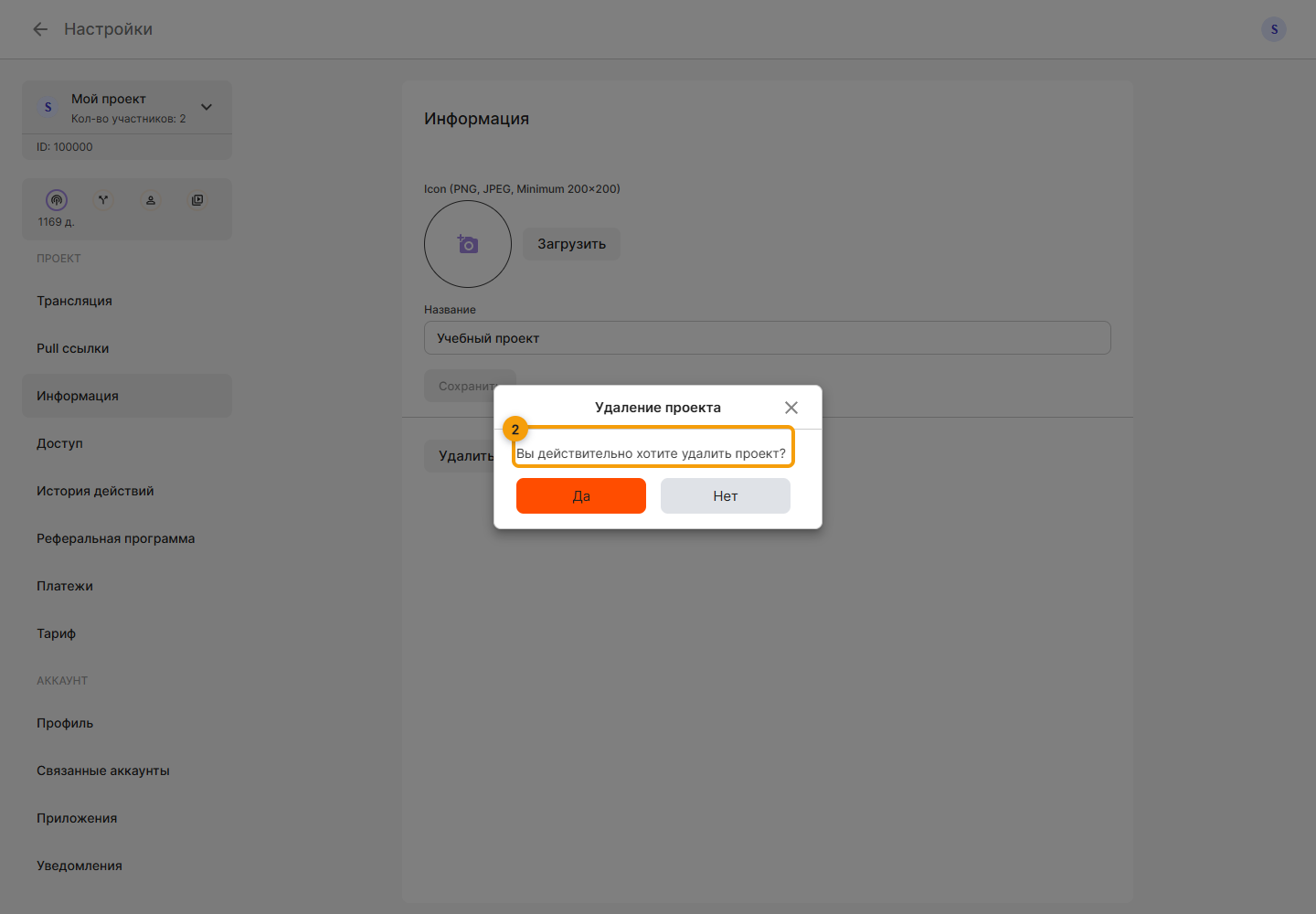Open the Трансляция menu item
Viewport: 1316px width, 914px height.
127,301
